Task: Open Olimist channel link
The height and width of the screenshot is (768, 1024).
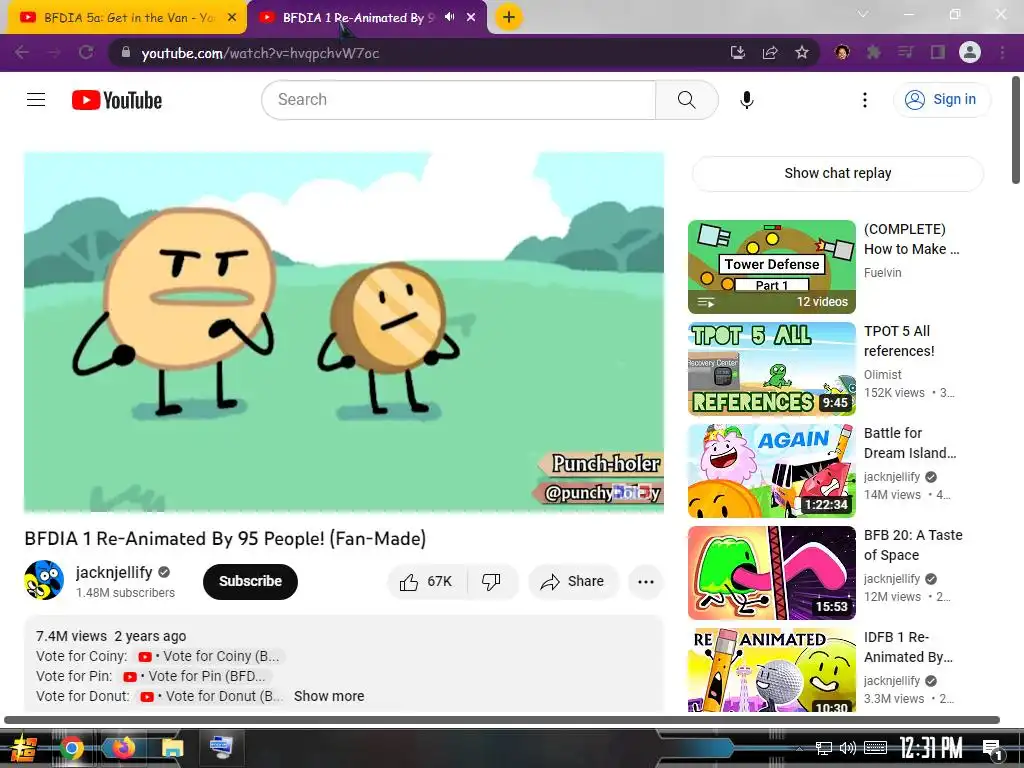Action: pyautogui.click(x=882, y=374)
